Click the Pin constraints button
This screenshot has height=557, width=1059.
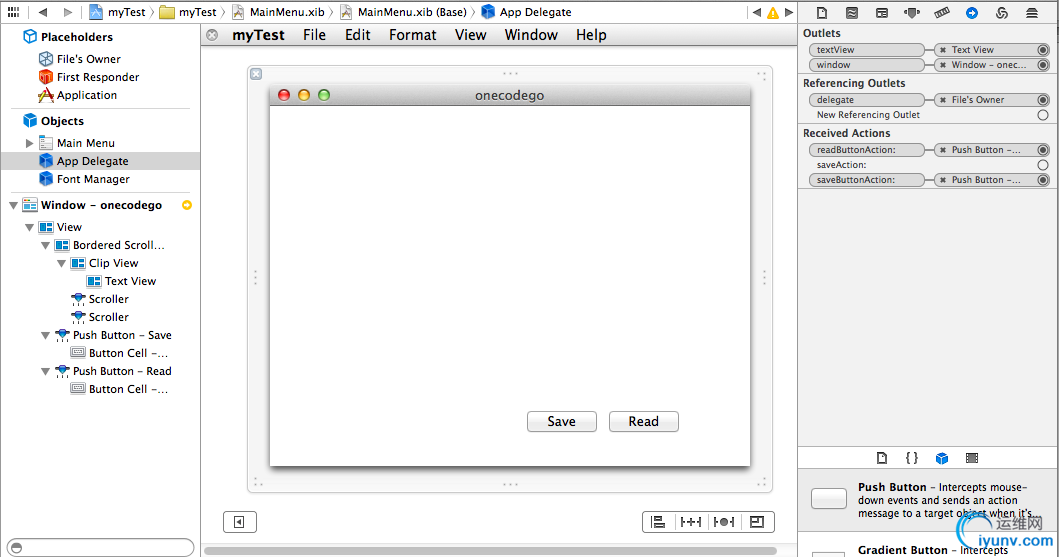691,522
